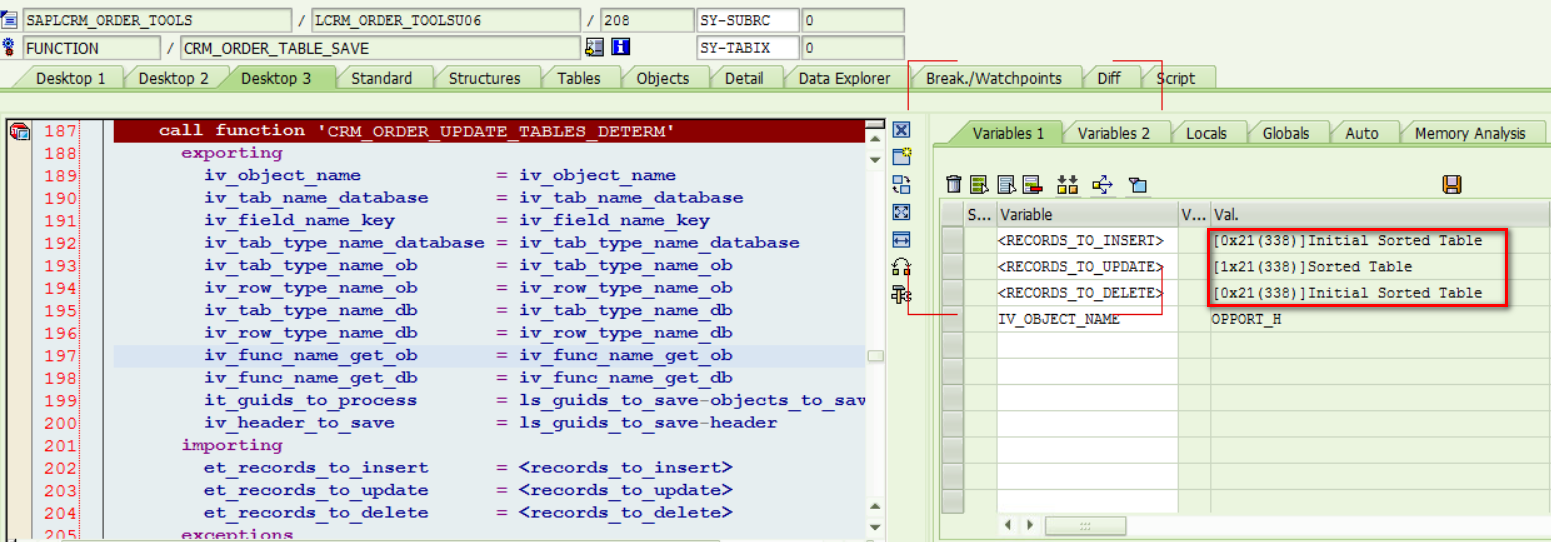Click the full screen tool icon
The width and height of the screenshot is (1551, 542).
pyautogui.click(x=901, y=212)
